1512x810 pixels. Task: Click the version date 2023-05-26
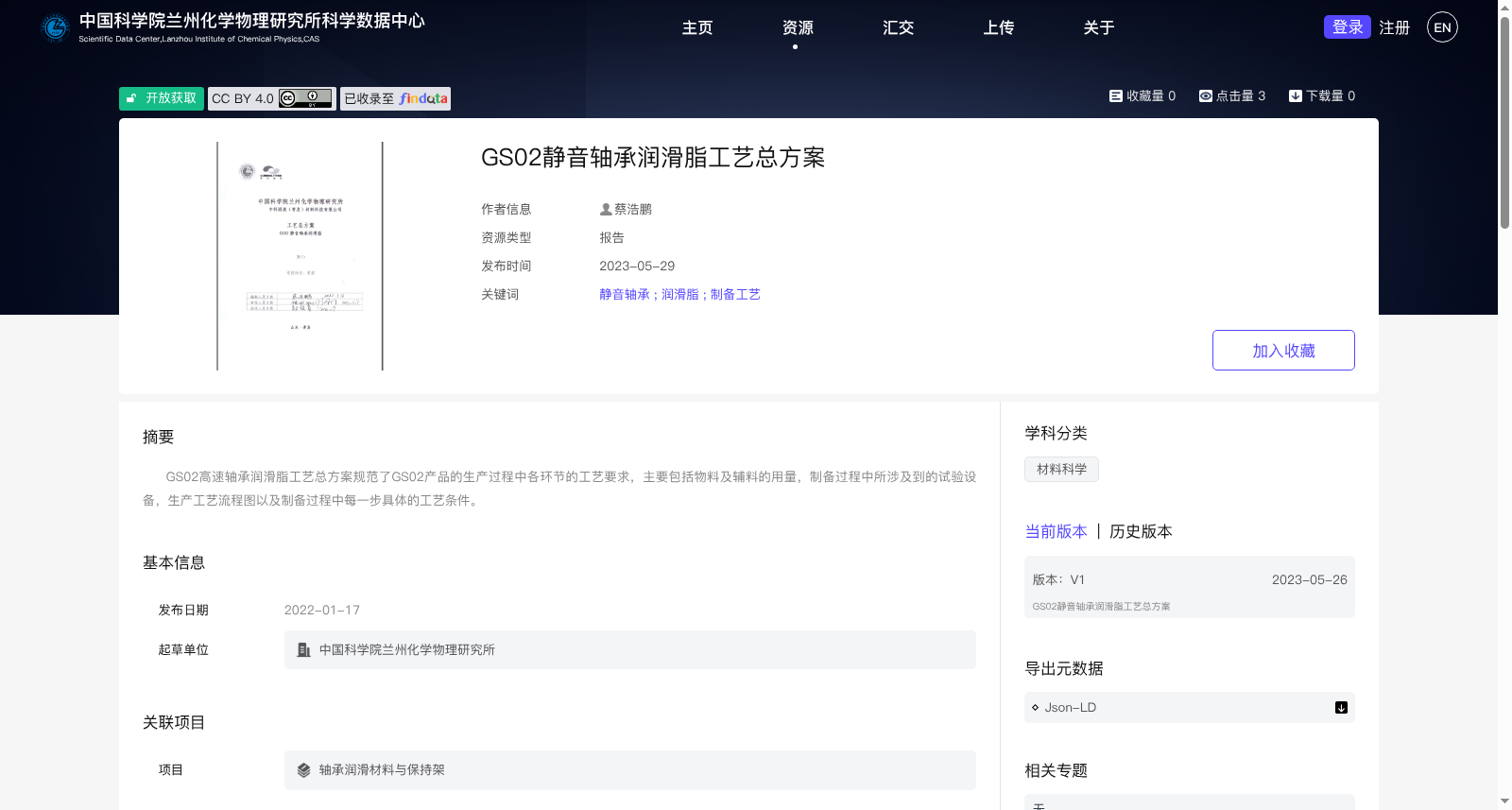(1310, 579)
